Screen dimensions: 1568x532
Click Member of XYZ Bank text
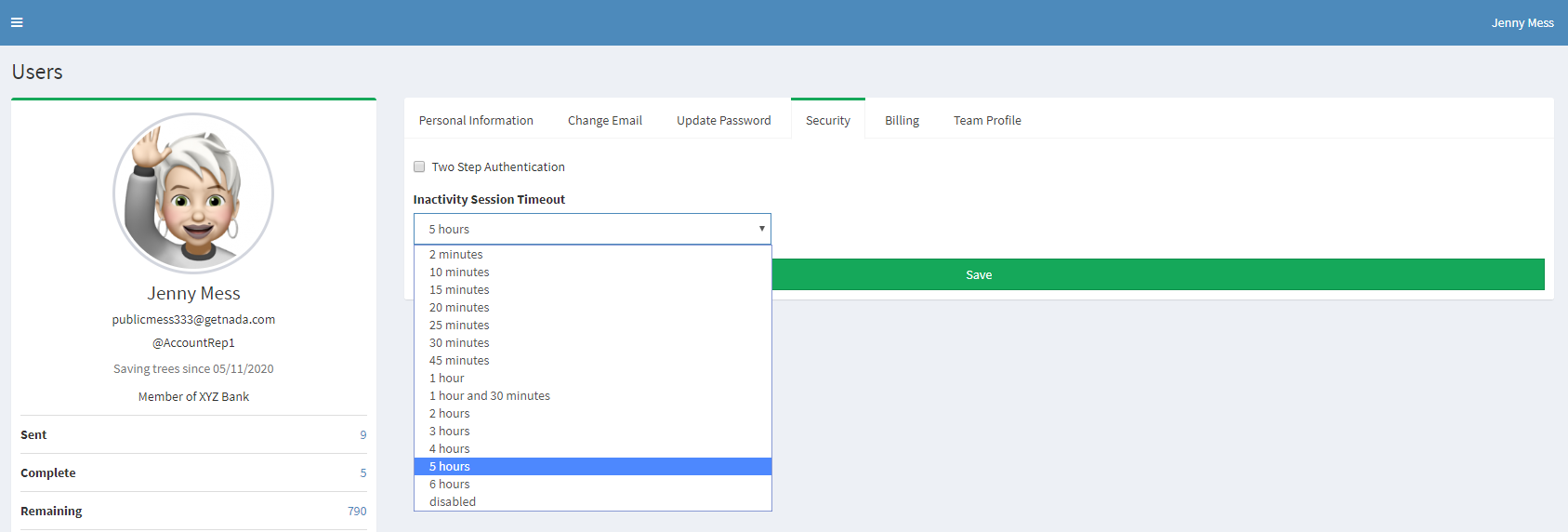pos(193,396)
